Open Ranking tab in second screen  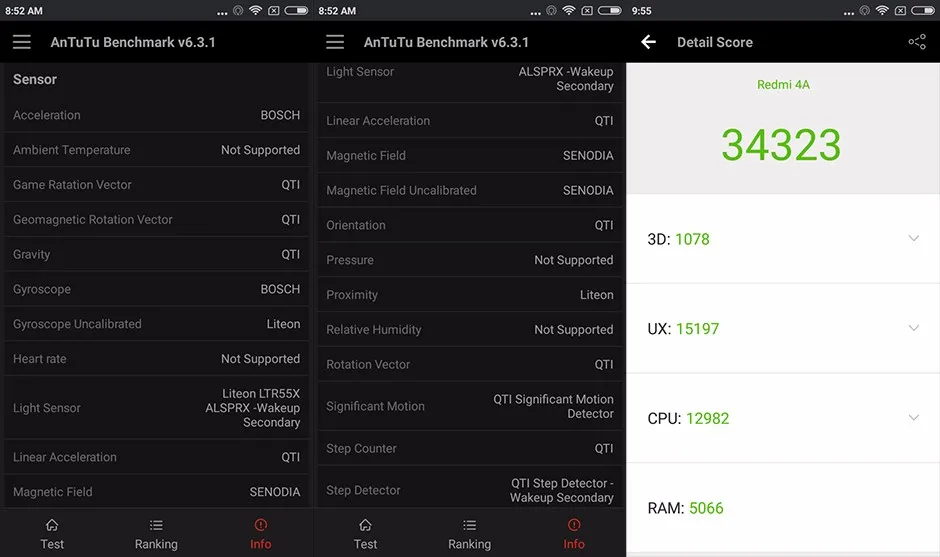(x=469, y=534)
